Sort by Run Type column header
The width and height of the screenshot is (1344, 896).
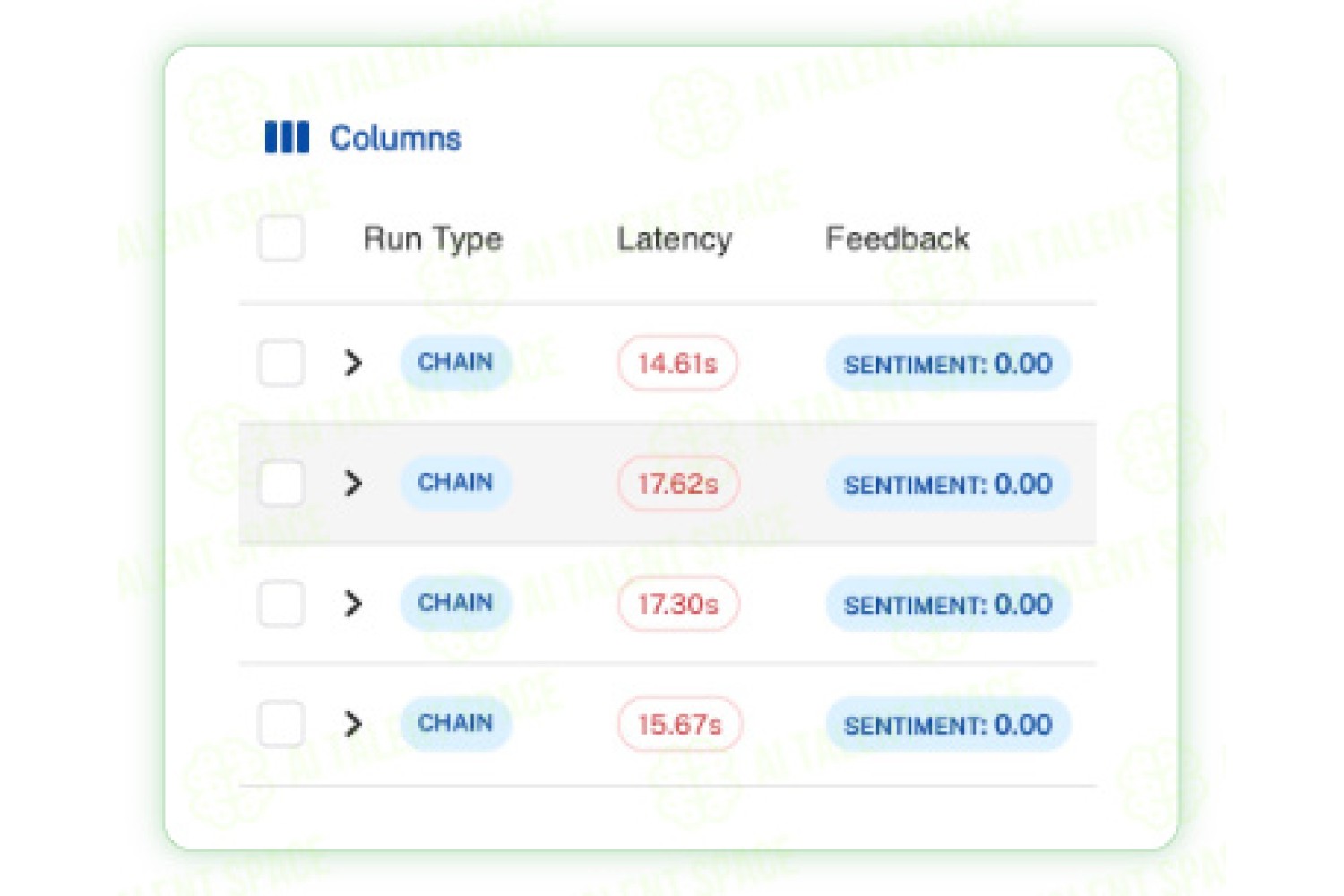tap(433, 239)
